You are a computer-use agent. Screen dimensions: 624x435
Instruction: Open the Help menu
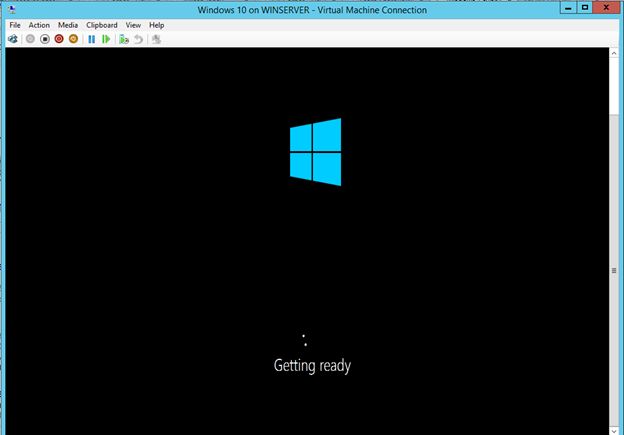coord(156,25)
